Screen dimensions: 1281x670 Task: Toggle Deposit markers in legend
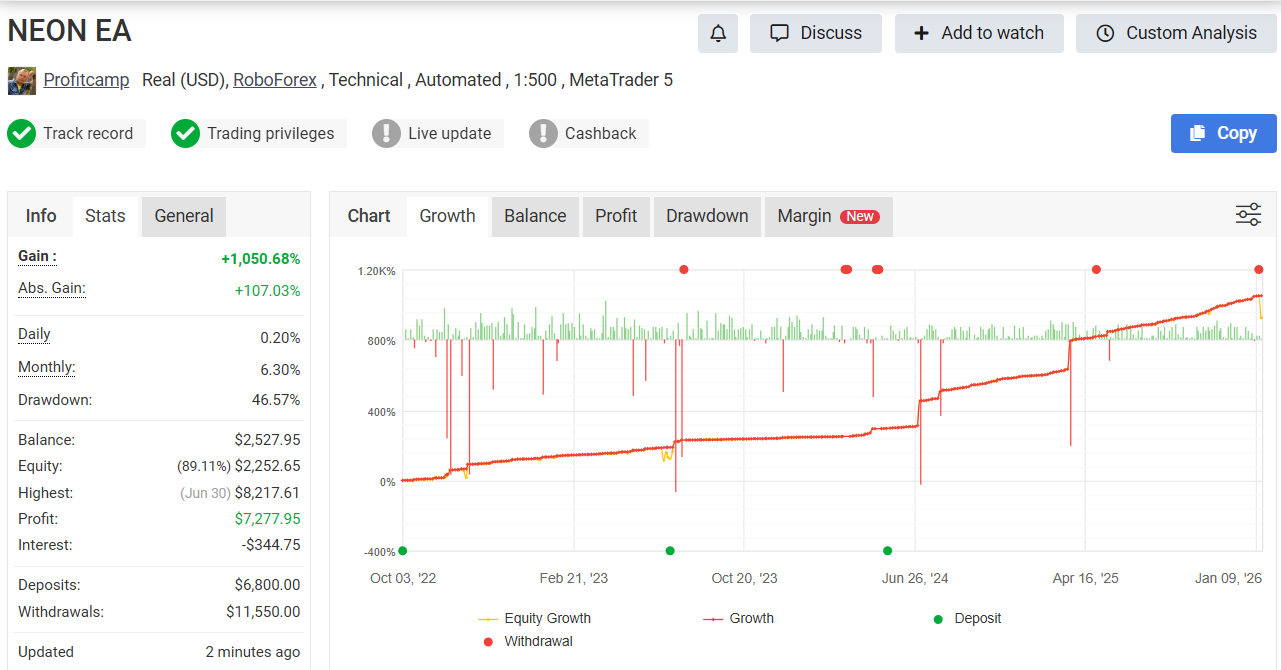967,618
